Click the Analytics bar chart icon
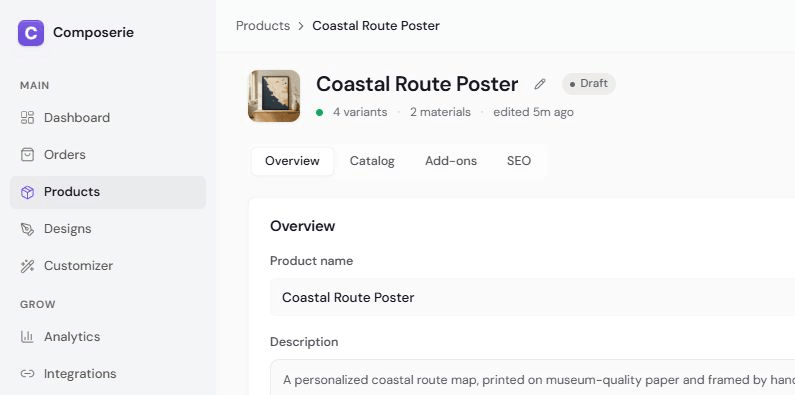The height and width of the screenshot is (395, 795). 27,337
